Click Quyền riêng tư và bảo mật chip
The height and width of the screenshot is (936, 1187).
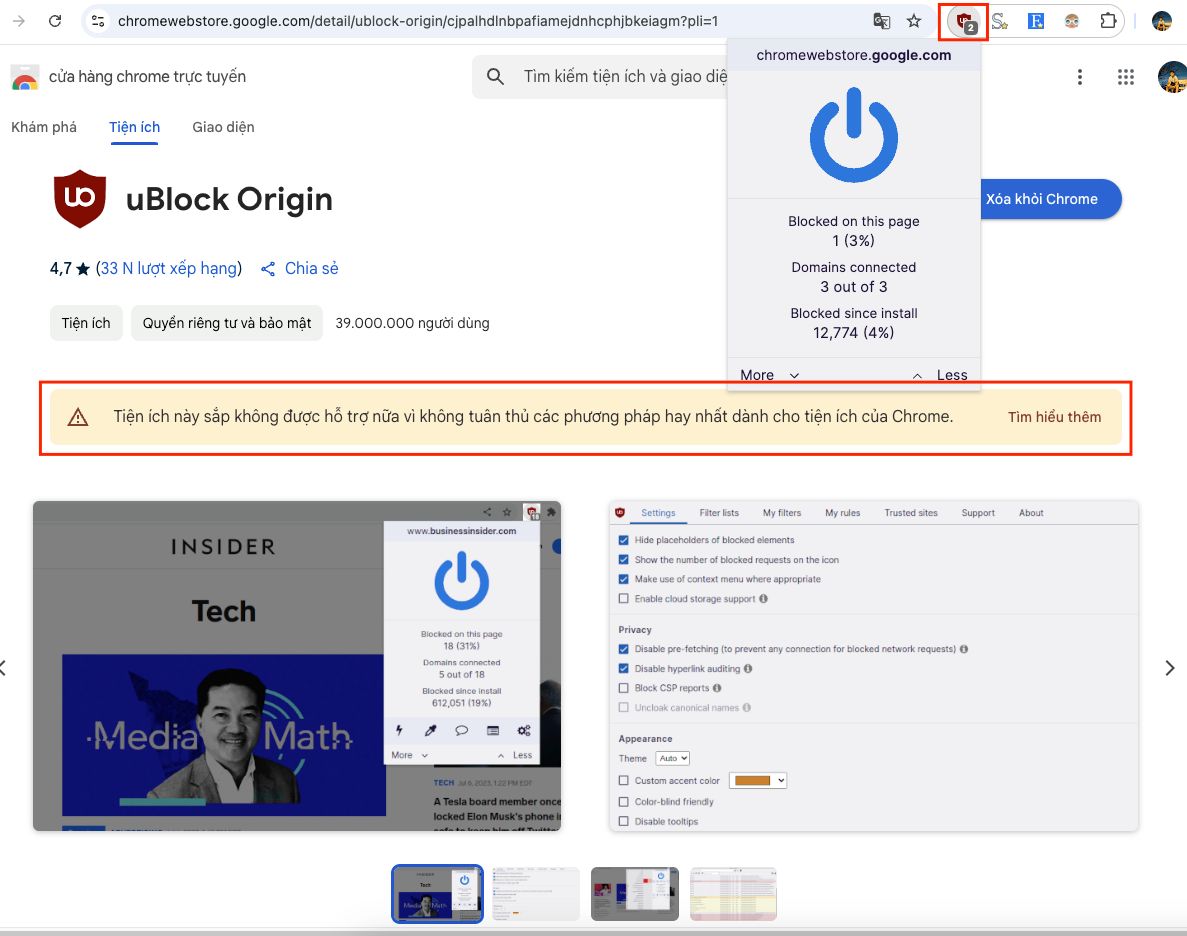click(x=227, y=323)
